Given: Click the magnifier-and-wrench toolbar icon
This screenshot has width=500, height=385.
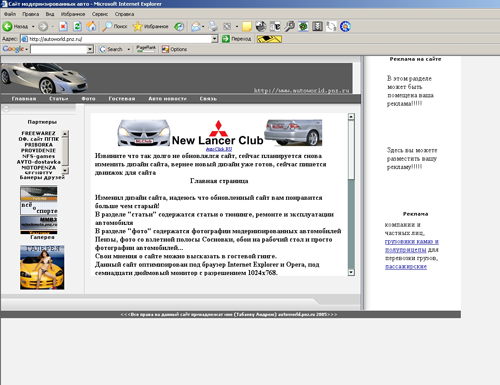Looking at the screenshot, I should point(289,26).
